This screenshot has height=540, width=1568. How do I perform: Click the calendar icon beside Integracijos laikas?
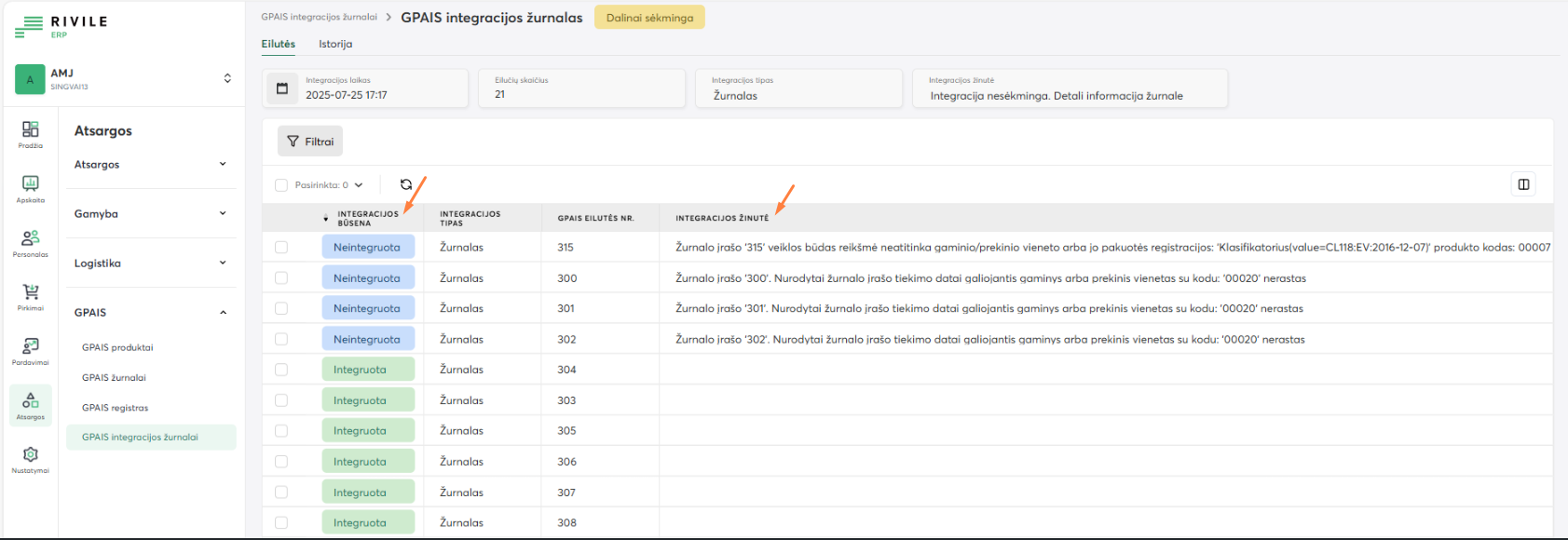click(282, 88)
